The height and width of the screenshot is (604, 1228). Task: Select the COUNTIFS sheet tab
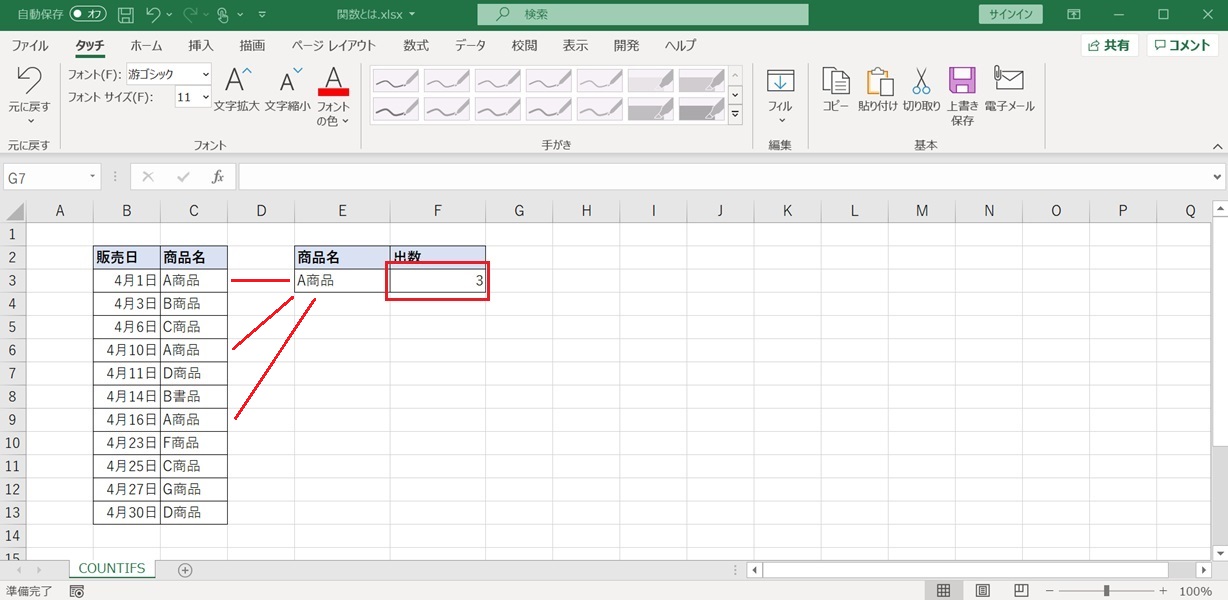[111, 569]
